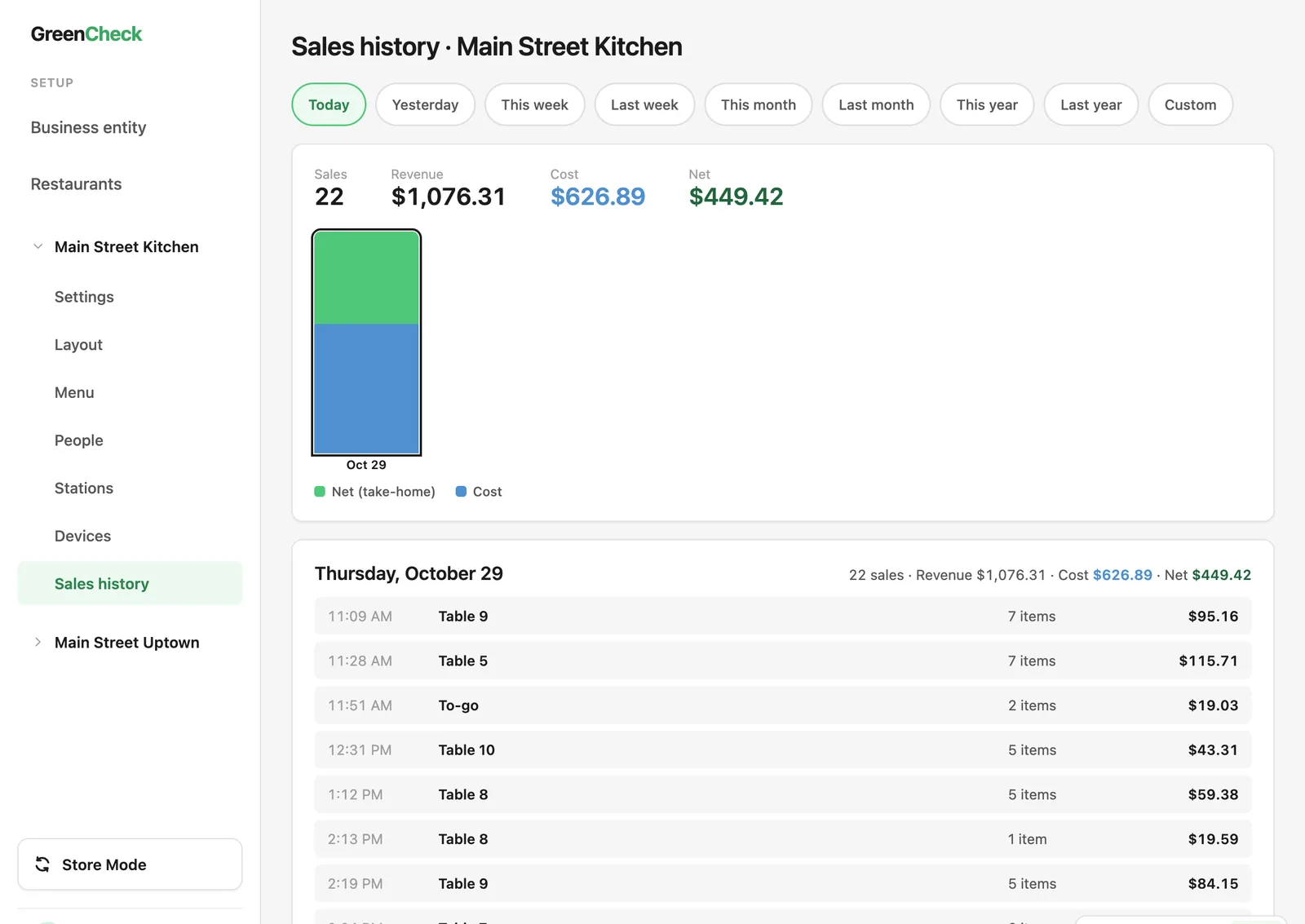Click the green Net (take-home) legend swatch
Viewport: 1305px width, 924px height.
point(320,492)
